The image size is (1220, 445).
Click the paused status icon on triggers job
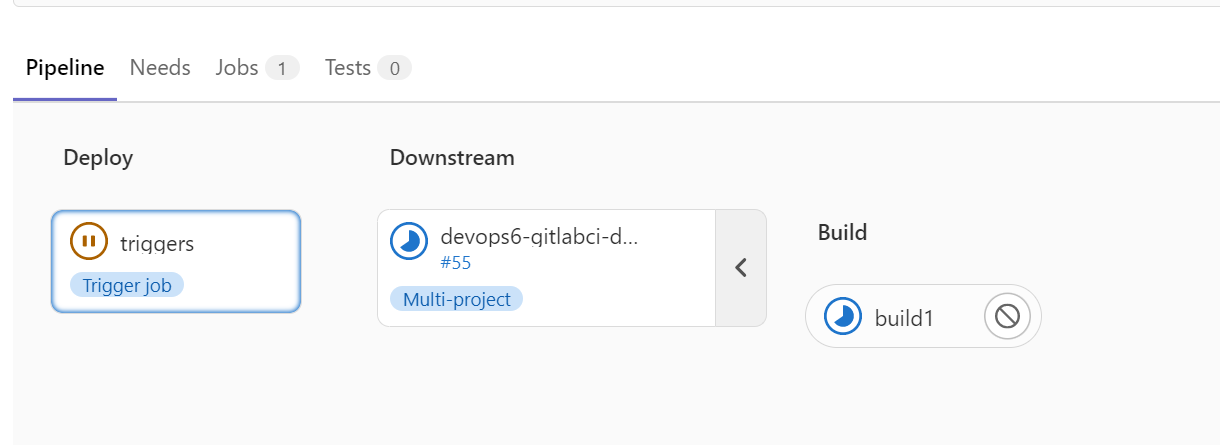pyautogui.click(x=88, y=241)
